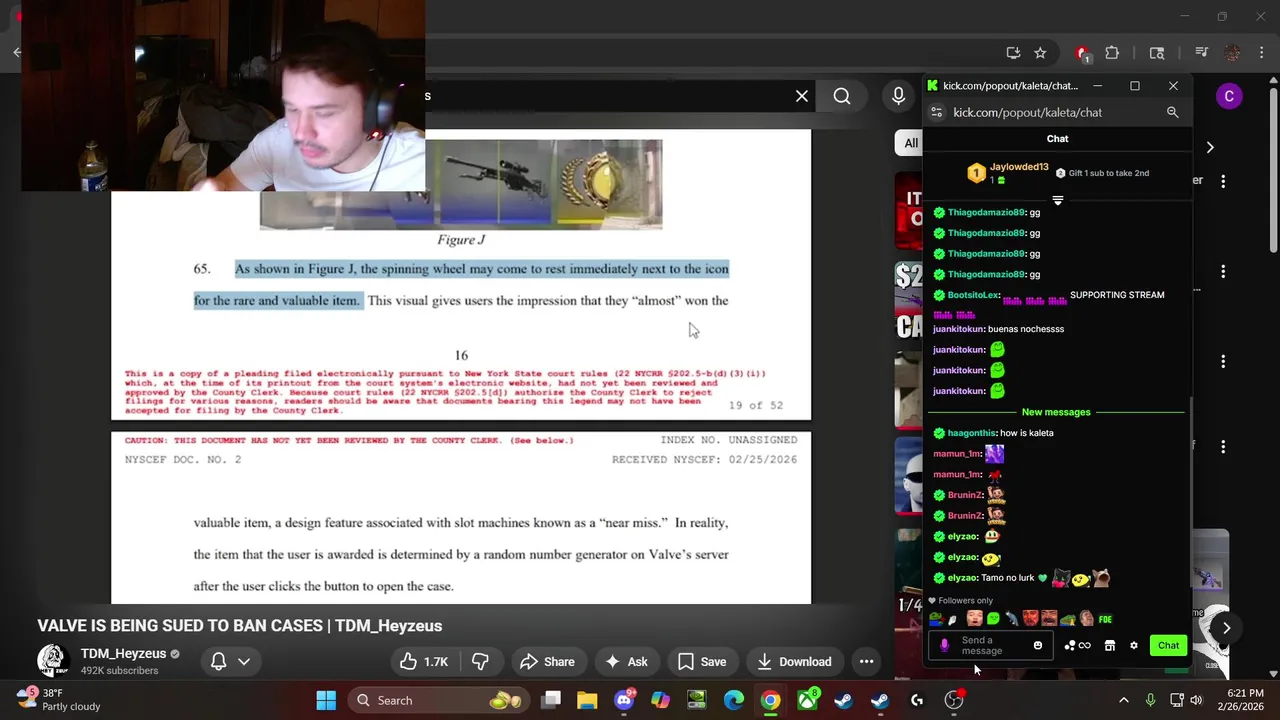Dislike the video with thumbs down
The image size is (1280, 720).
click(x=481, y=661)
